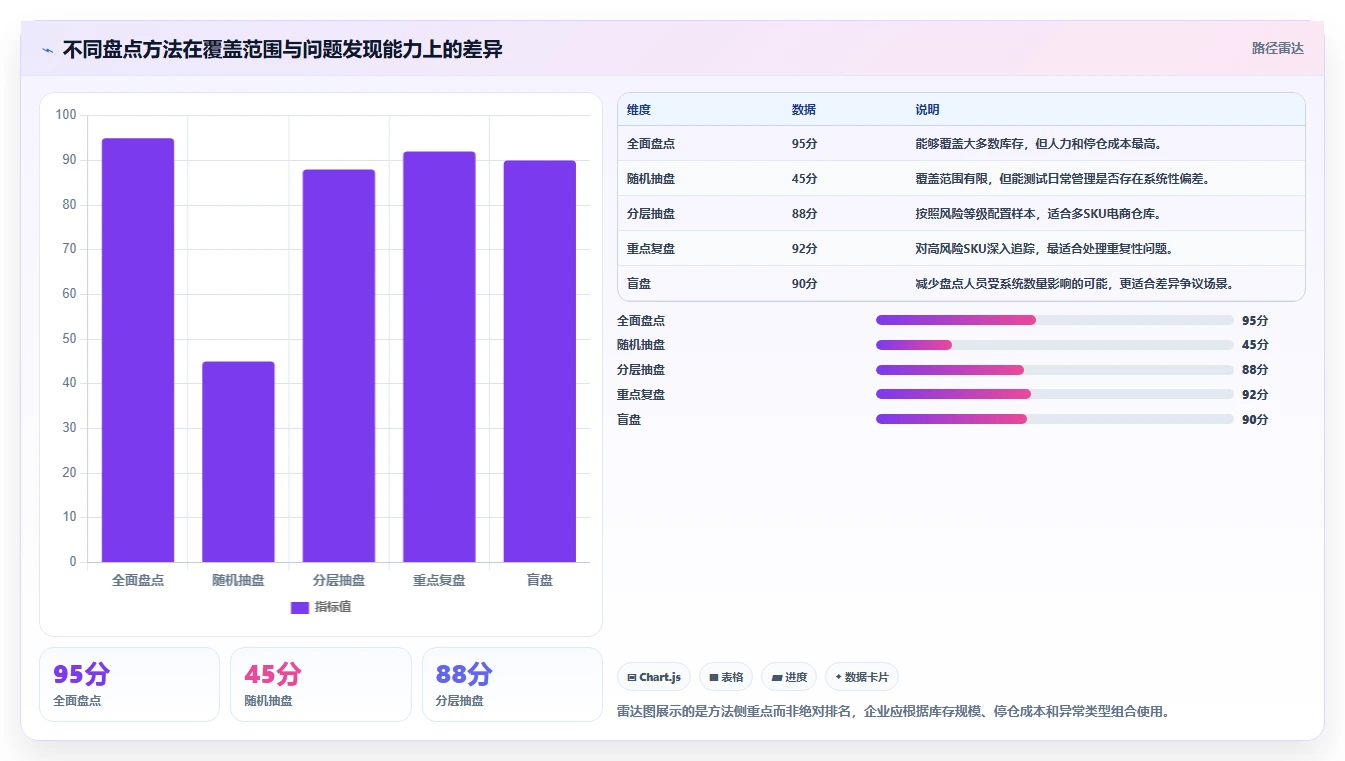The image size is (1345, 761).
Task: Click the 进度 chip
Action: 789,677
